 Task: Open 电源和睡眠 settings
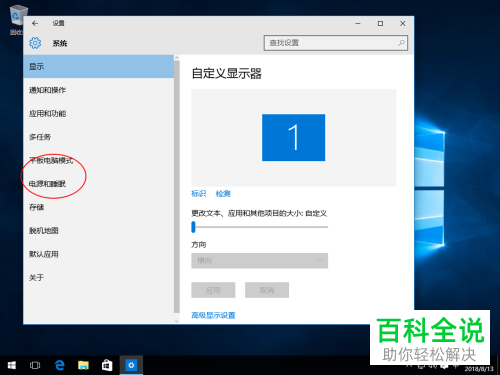99,184
